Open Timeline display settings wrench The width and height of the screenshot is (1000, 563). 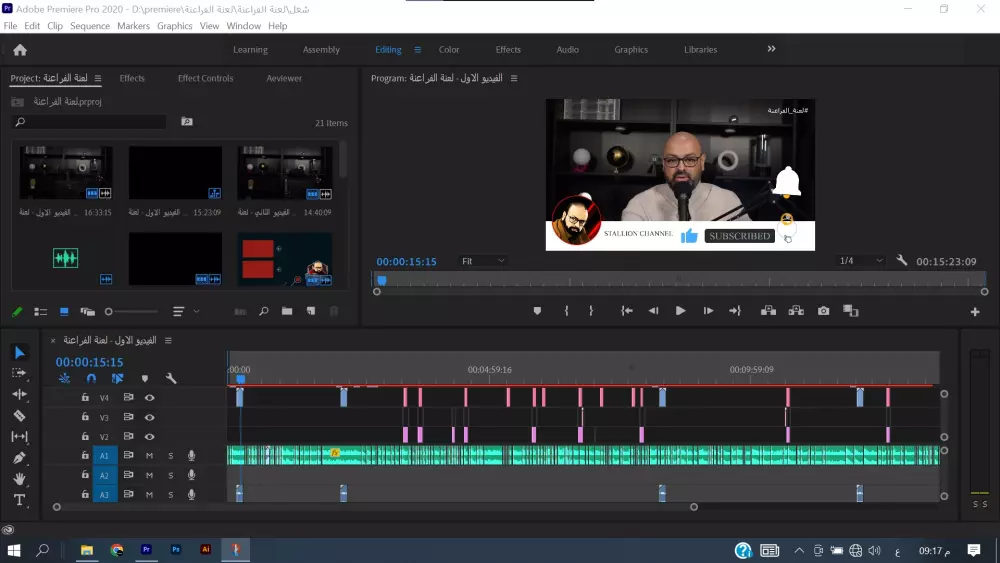tap(171, 379)
